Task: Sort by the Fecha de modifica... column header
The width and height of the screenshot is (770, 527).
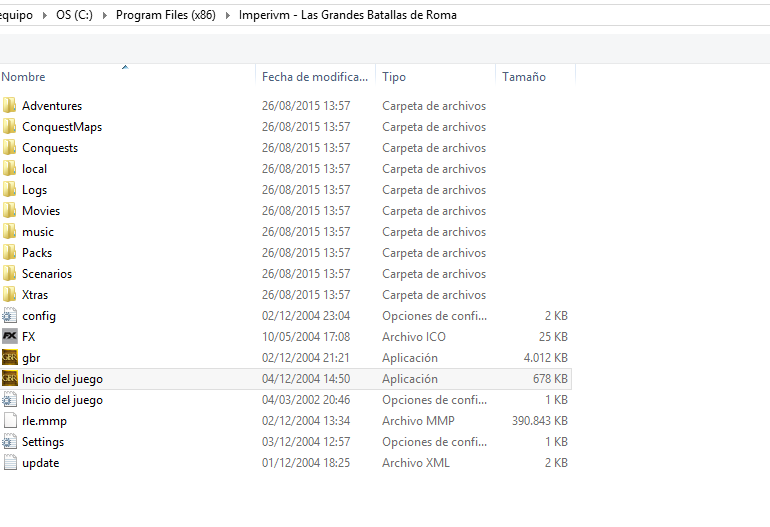Action: [315, 77]
